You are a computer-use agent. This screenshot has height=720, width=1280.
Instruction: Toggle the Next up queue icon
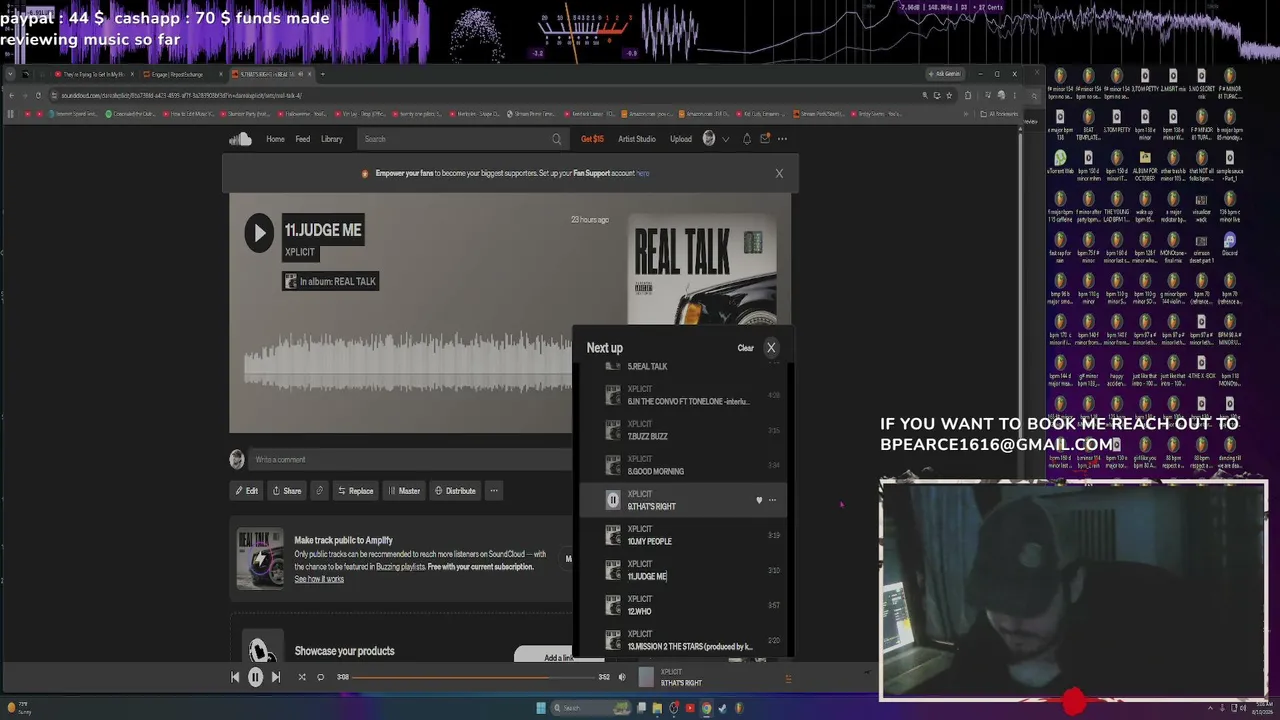point(788,678)
